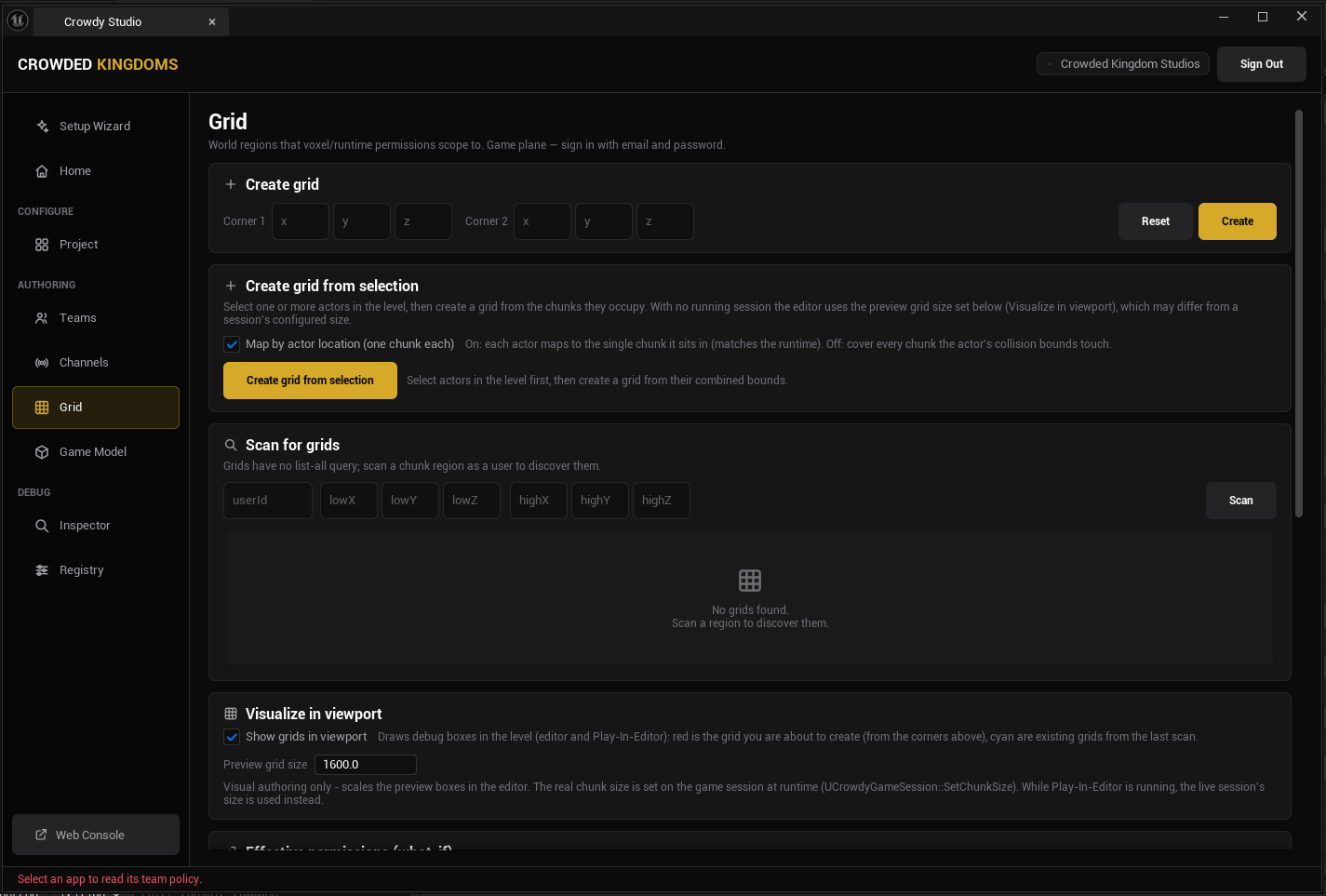Click the Scan button
This screenshot has height=896, width=1326.
[1241, 501]
